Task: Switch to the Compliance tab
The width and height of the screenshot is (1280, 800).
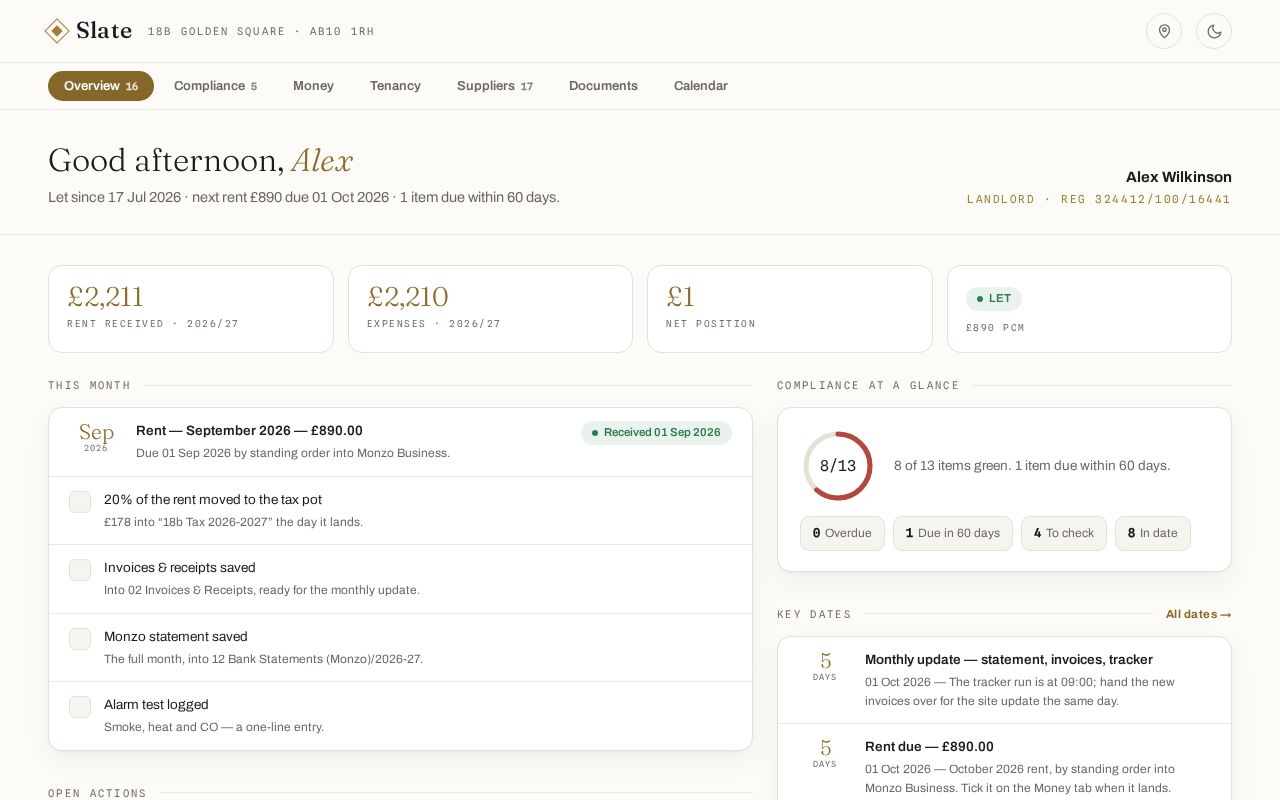Action: 215,86
